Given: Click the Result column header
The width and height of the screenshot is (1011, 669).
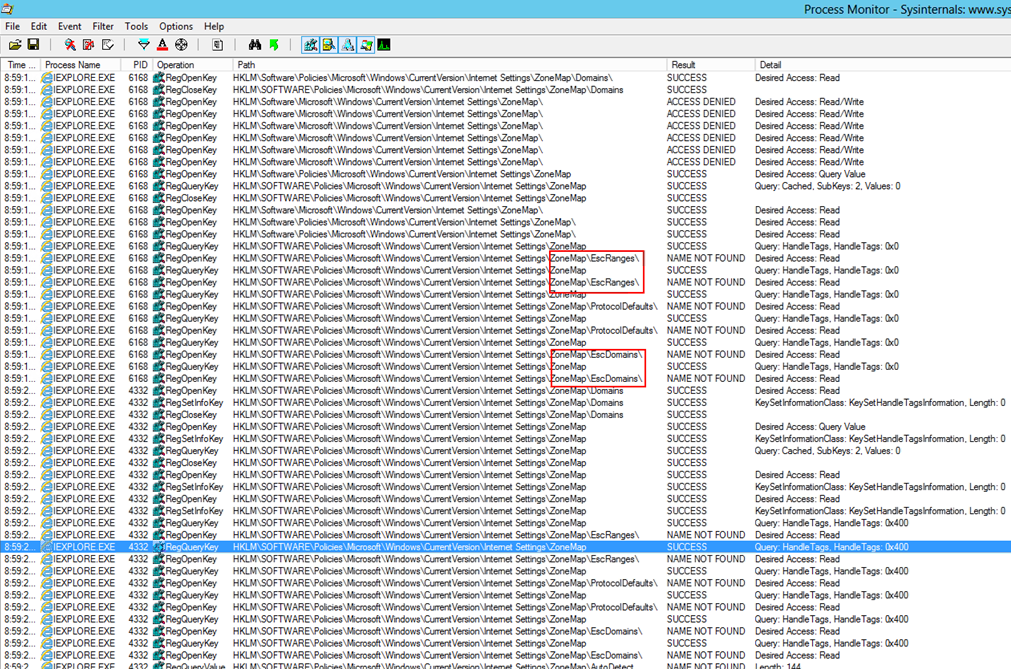Looking at the screenshot, I should pos(711,64).
